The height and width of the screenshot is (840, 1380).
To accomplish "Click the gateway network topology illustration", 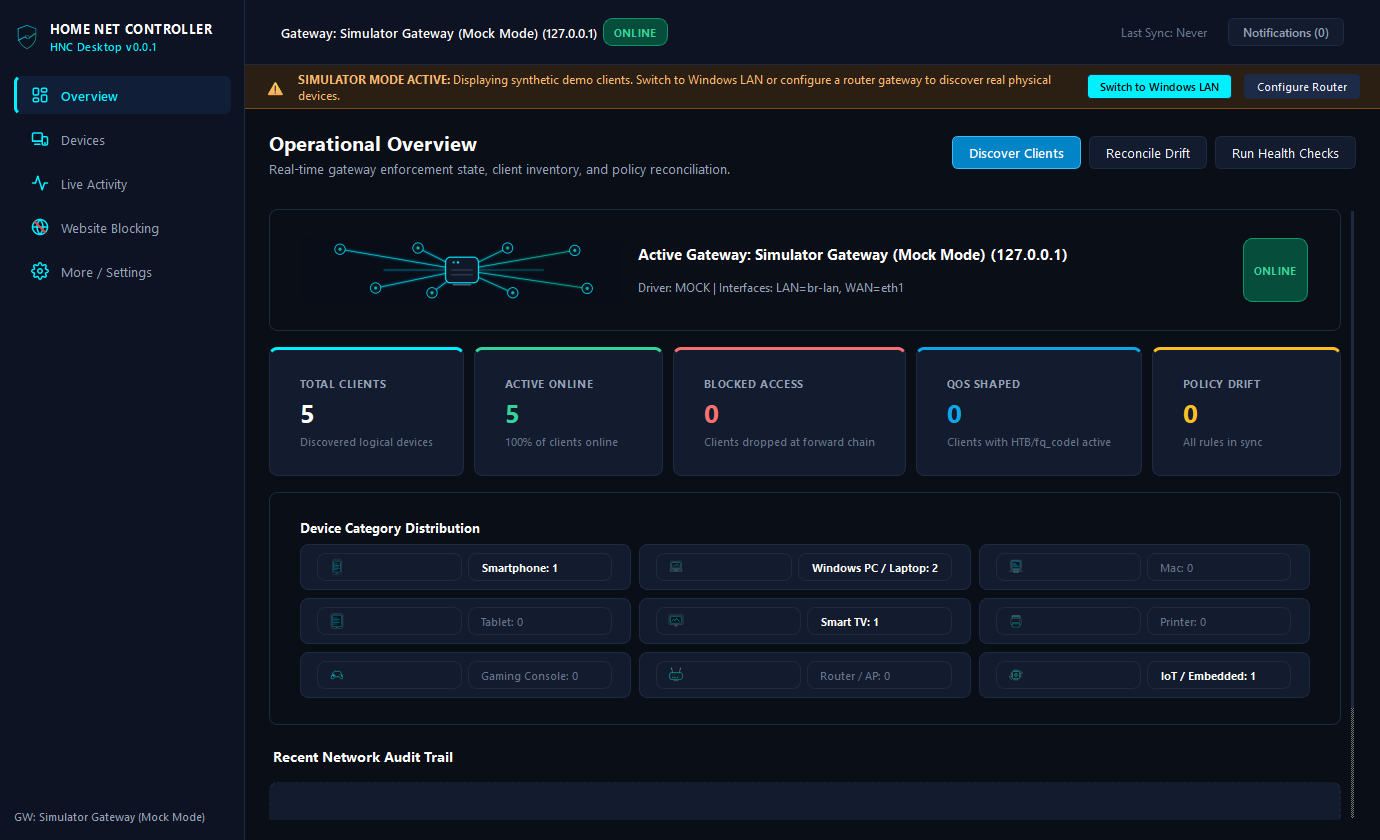I will pyautogui.click(x=463, y=269).
